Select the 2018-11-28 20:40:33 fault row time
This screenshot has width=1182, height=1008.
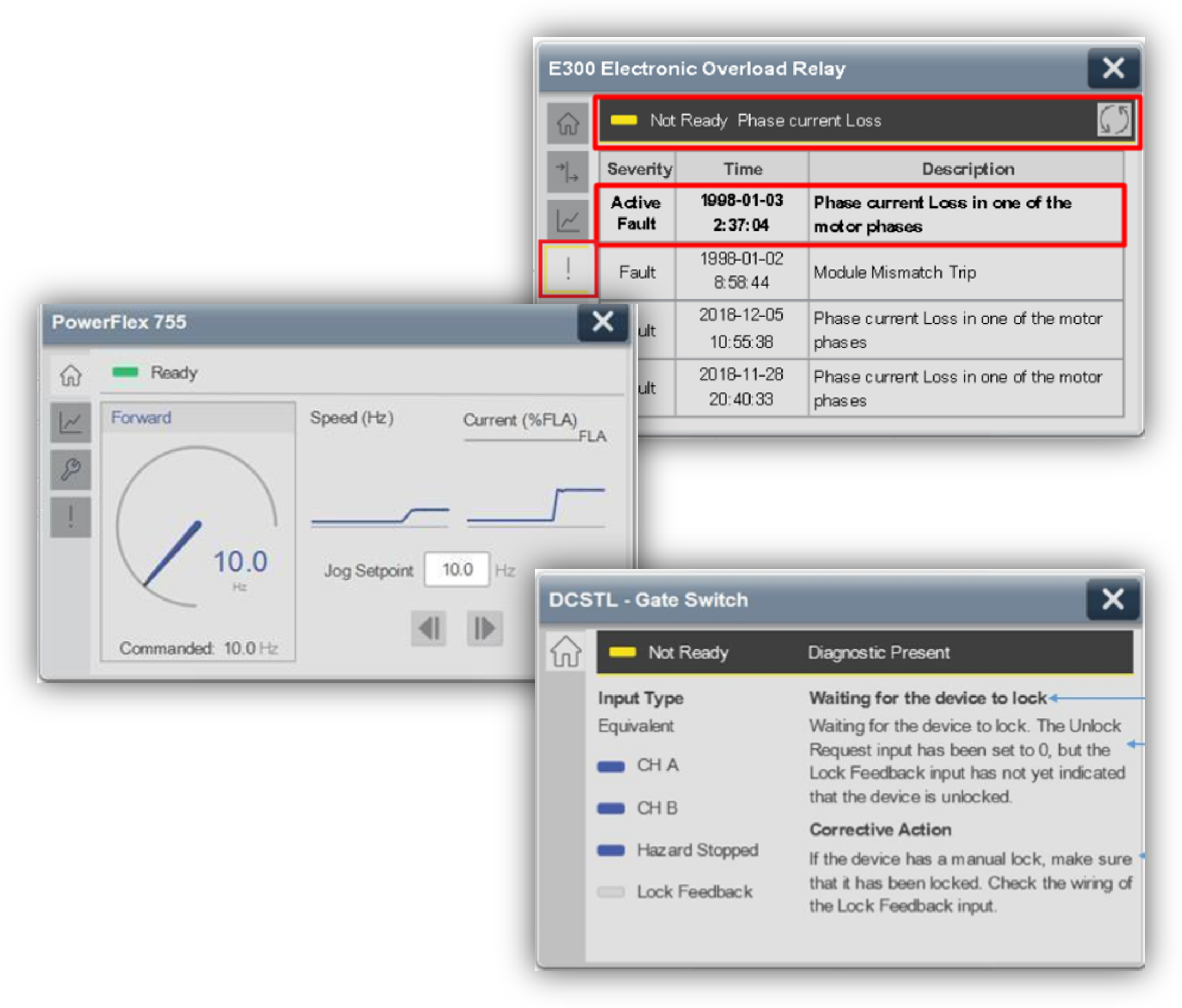click(742, 387)
